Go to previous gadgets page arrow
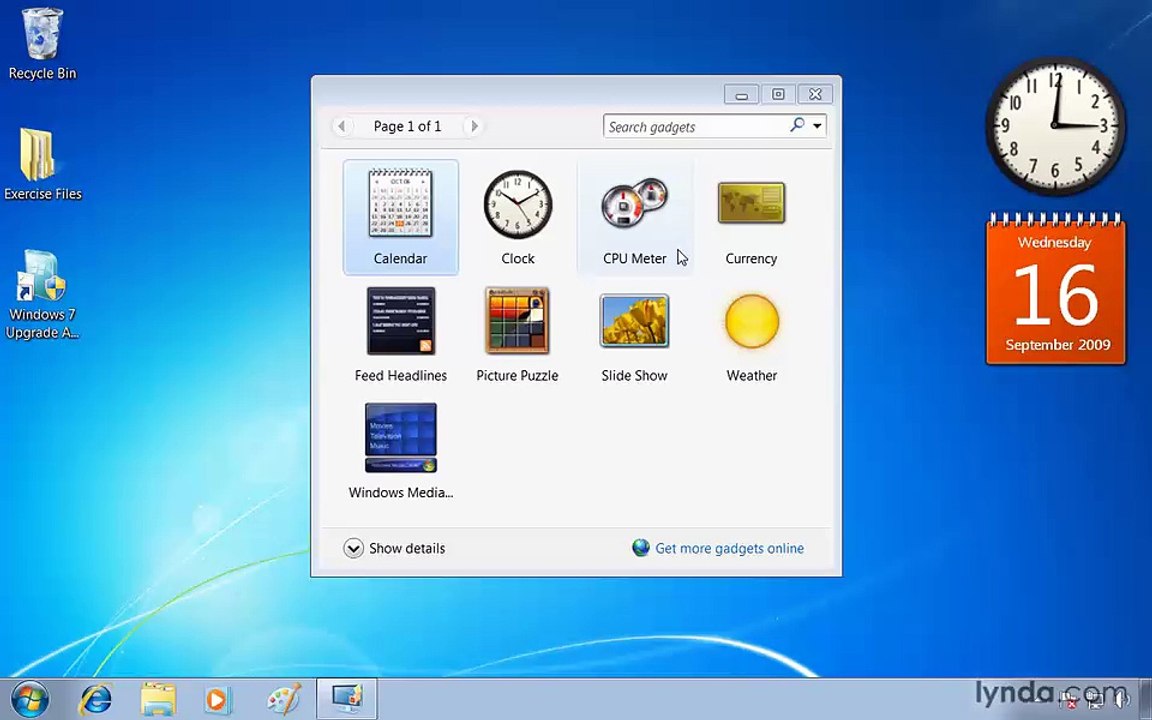Screen dimensions: 1152x720 tap(342, 126)
